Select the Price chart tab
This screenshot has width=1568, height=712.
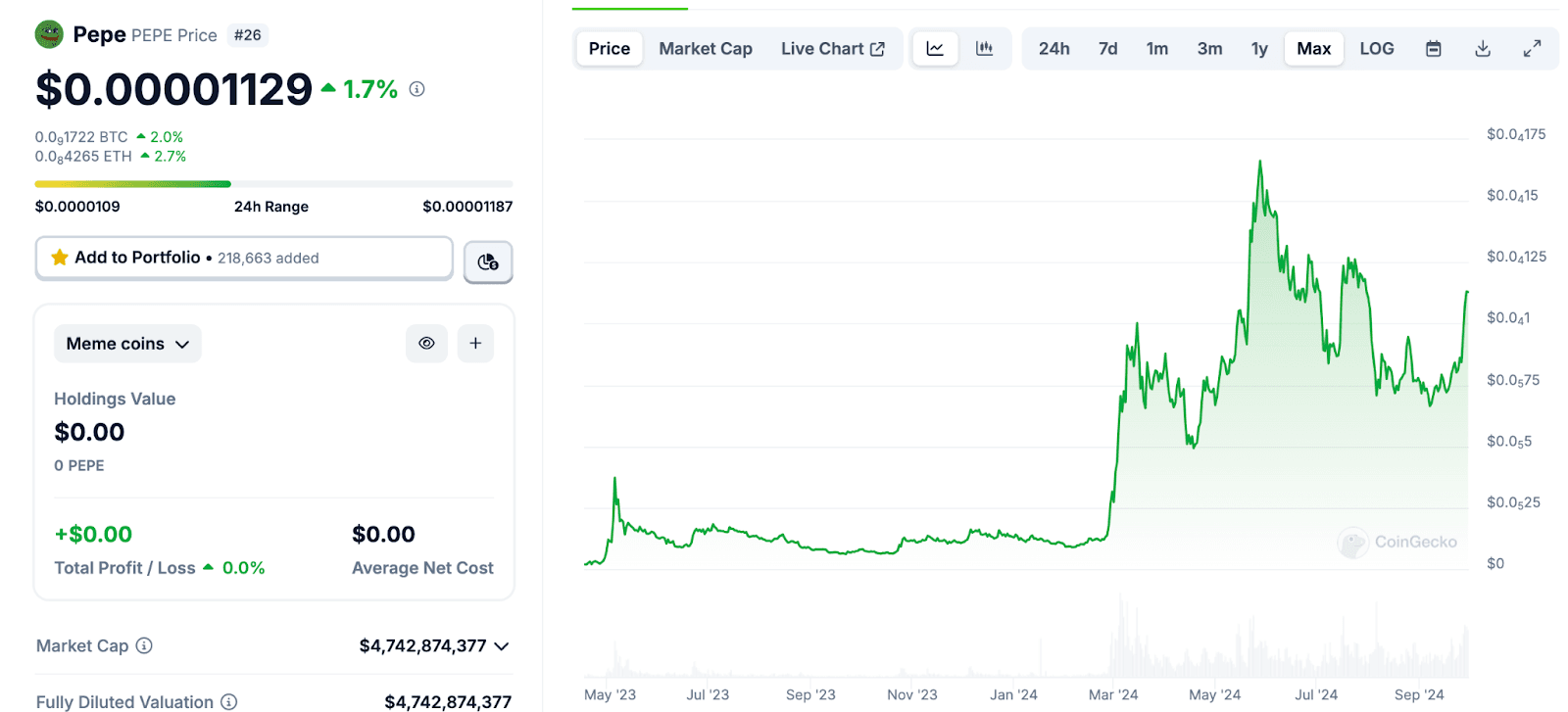(x=610, y=49)
